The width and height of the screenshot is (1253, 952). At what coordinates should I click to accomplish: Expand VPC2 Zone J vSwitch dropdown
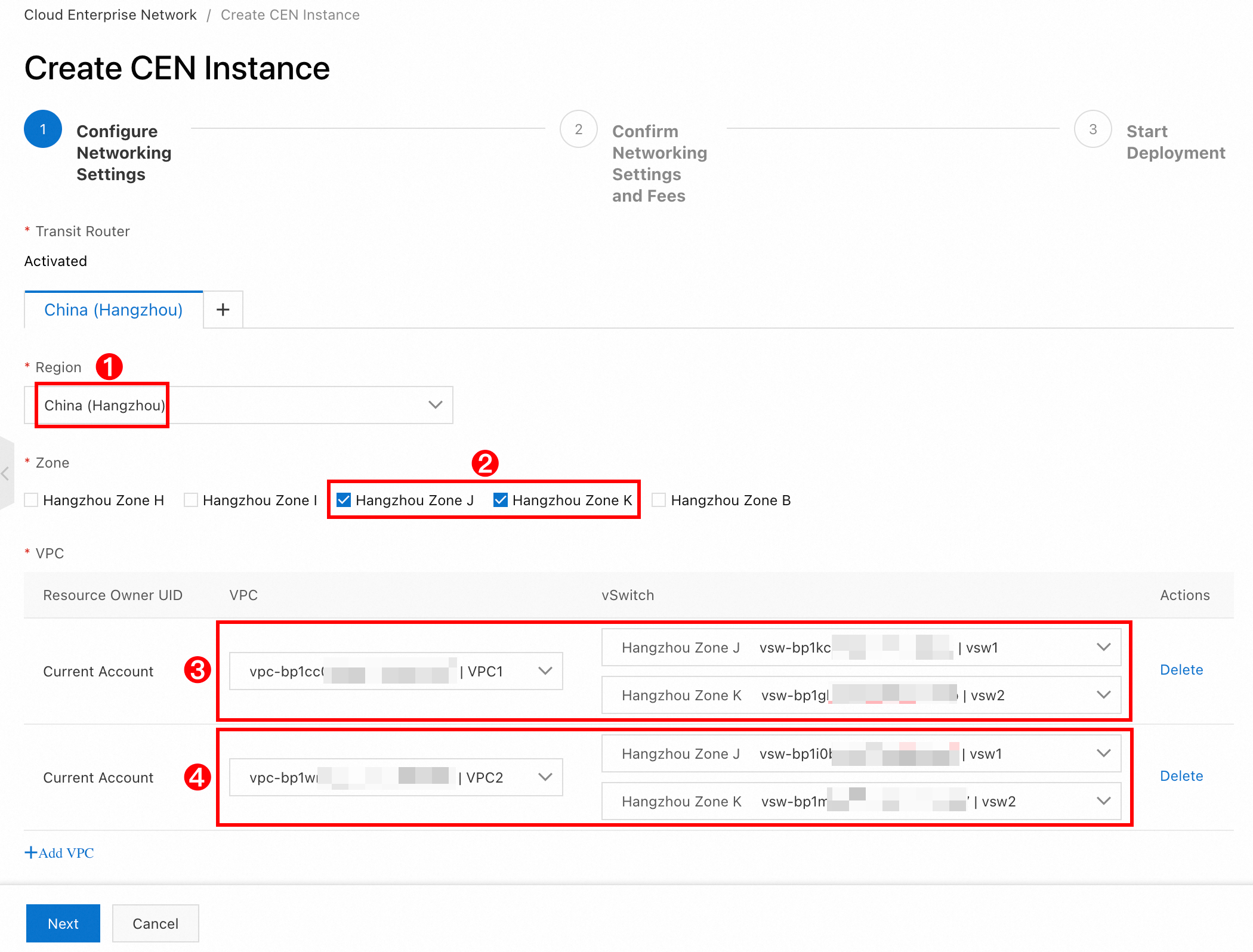point(862,753)
